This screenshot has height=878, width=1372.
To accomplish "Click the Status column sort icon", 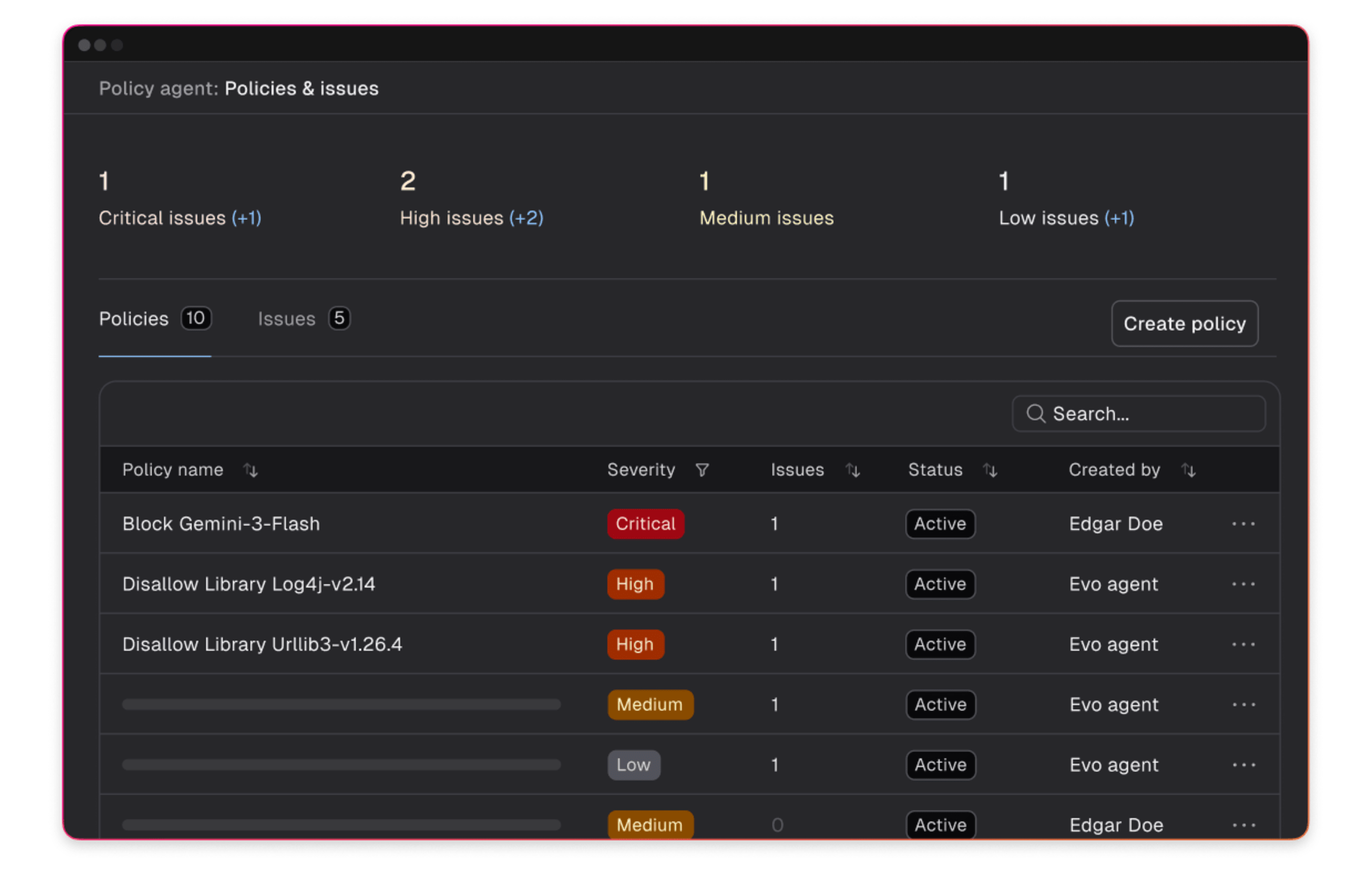I will point(990,471).
